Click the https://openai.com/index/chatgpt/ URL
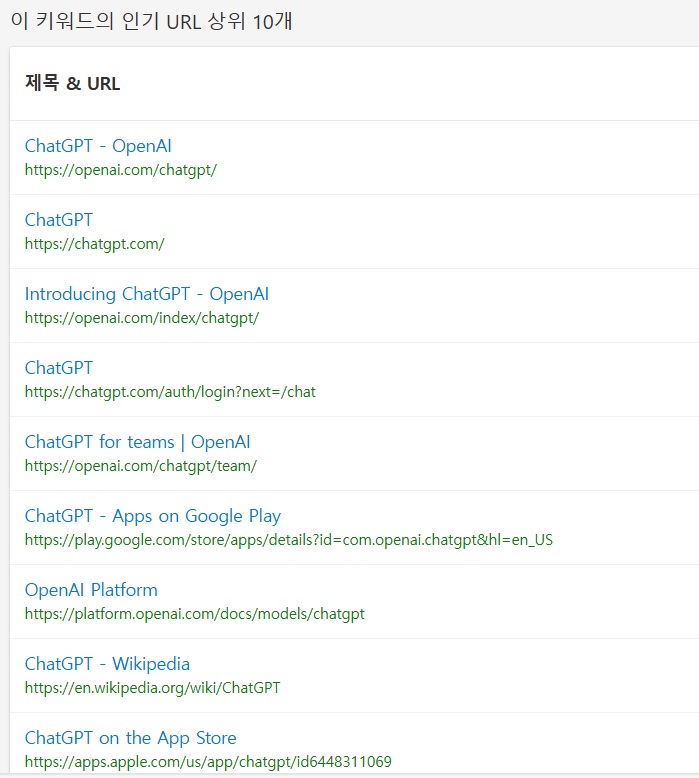This screenshot has width=699, height=778. pyautogui.click(x=142, y=318)
